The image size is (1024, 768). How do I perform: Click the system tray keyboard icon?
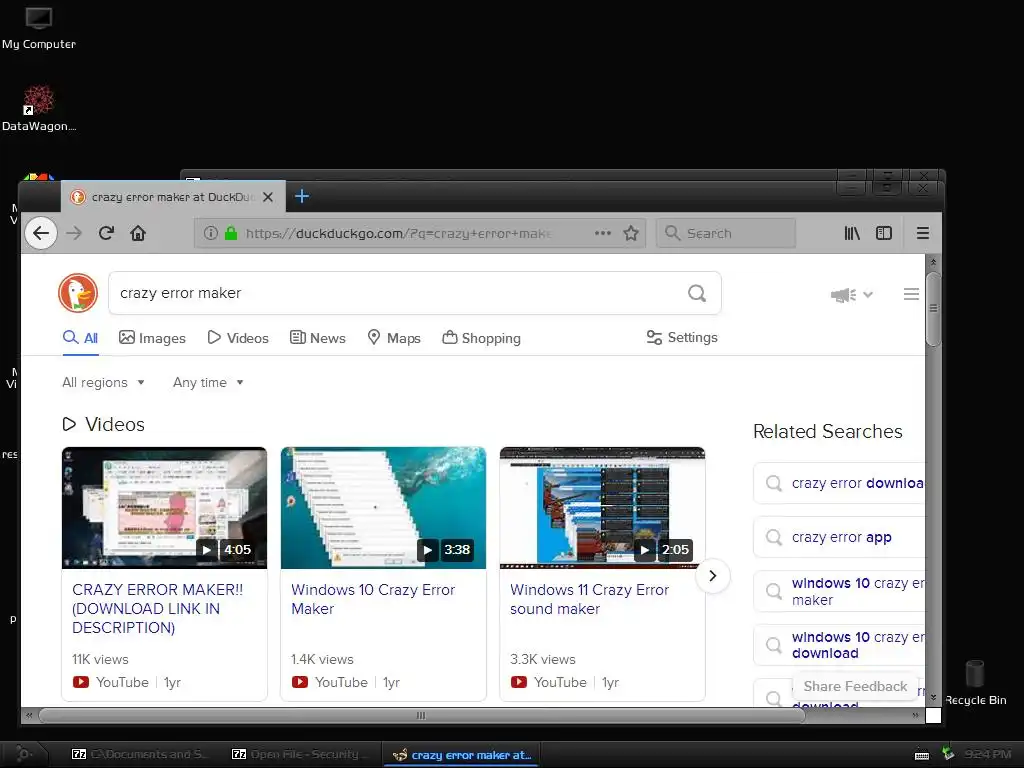point(922,755)
